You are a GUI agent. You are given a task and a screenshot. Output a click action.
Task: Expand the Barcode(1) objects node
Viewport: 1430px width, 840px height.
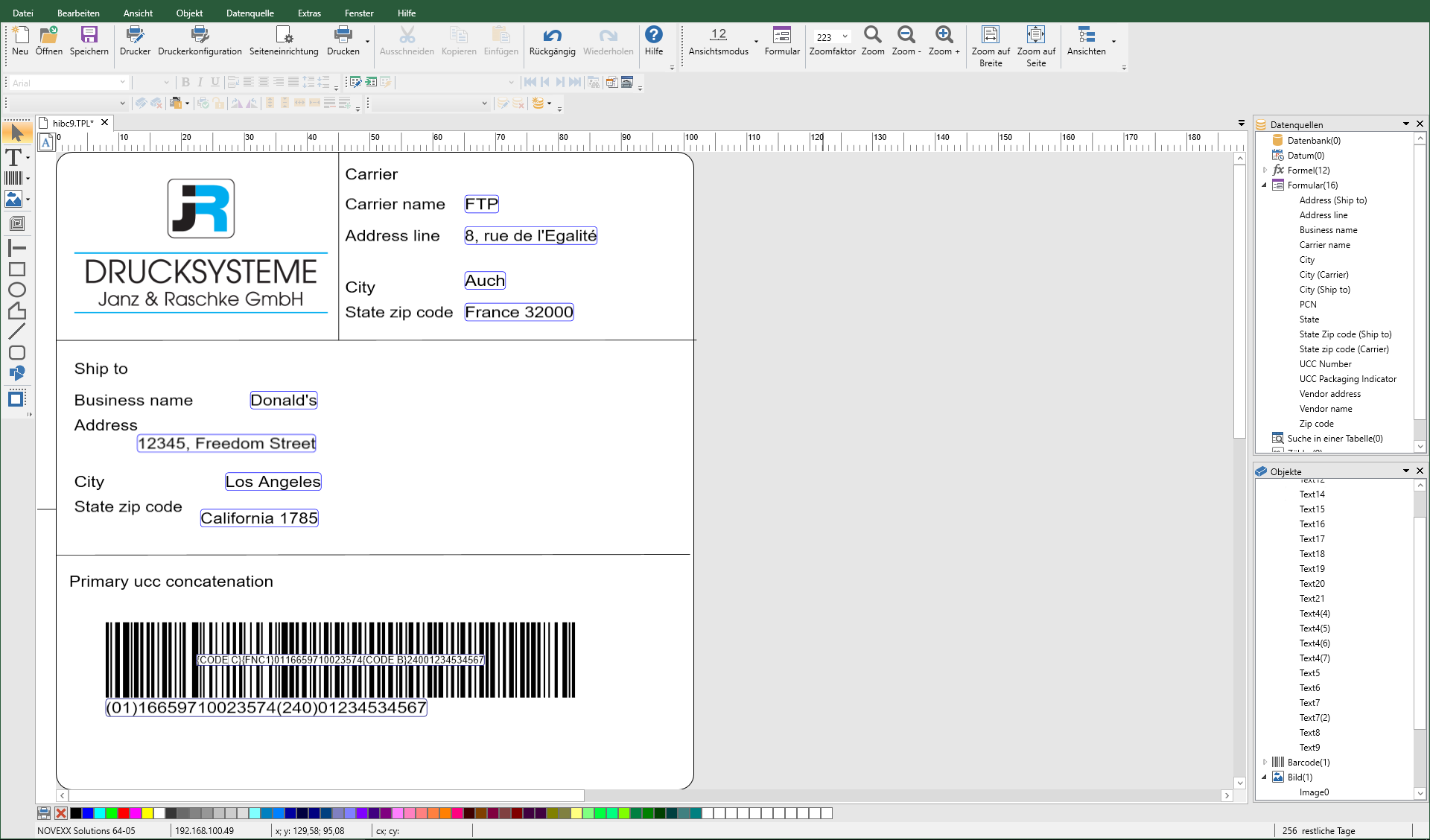(1265, 762)
